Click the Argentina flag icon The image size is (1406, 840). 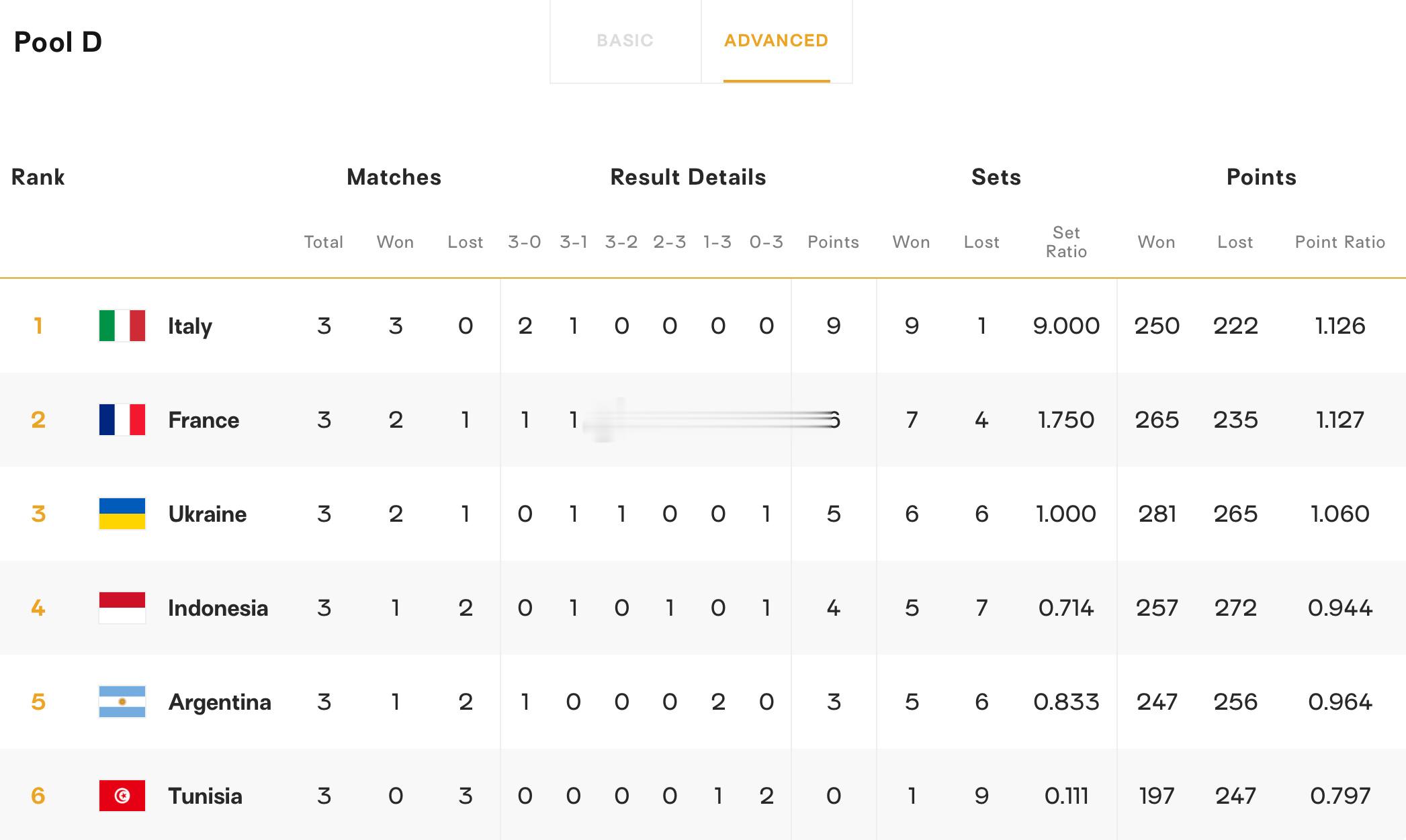click(122, 702)
